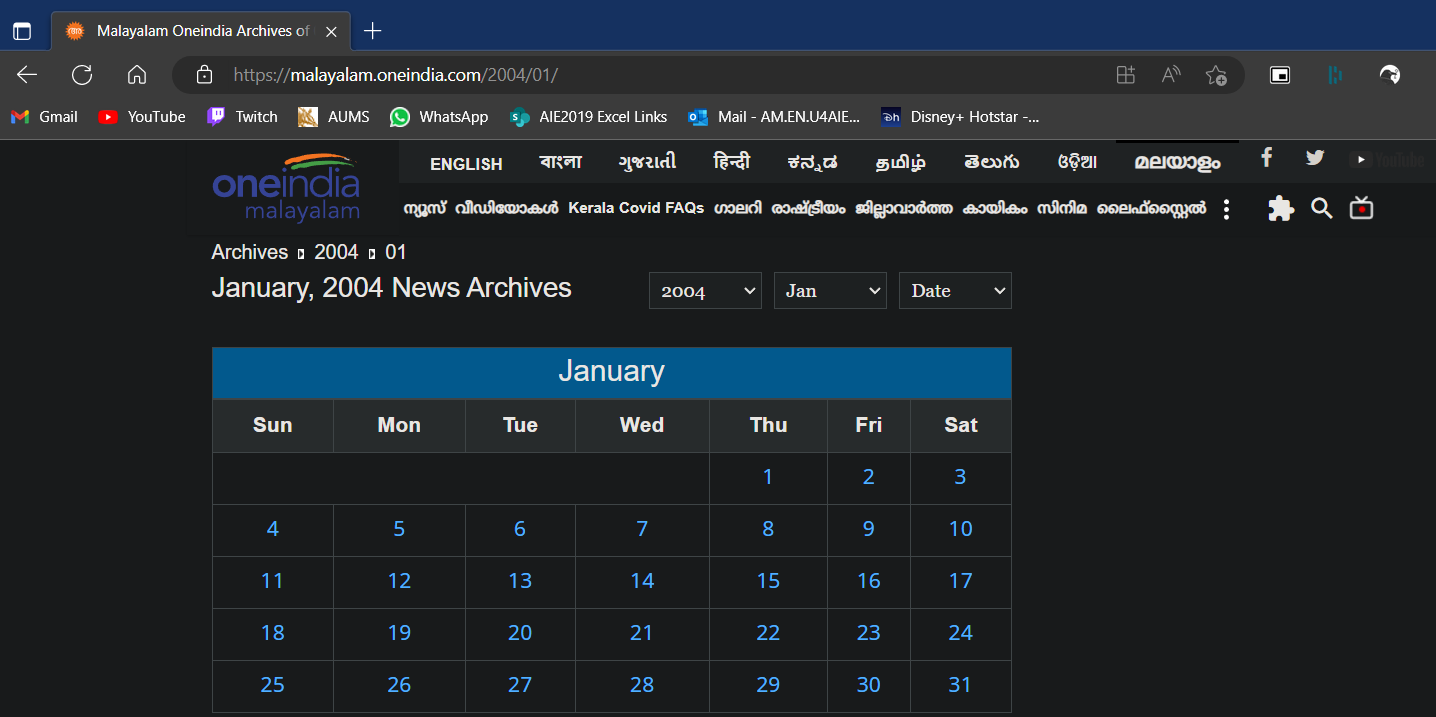This screenshot has height=717, width=1436.
Task: Click the site security padlock icon
Action: tap(204, 74)
